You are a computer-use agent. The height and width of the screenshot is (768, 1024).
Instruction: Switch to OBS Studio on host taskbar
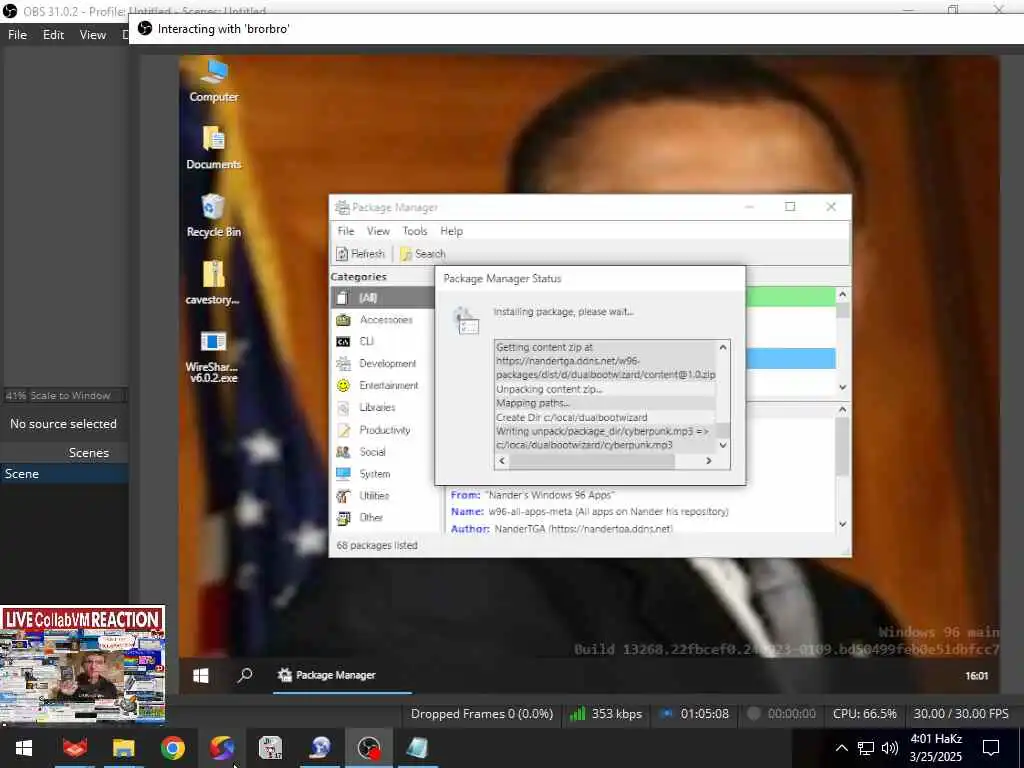click(x=369, y=748)
